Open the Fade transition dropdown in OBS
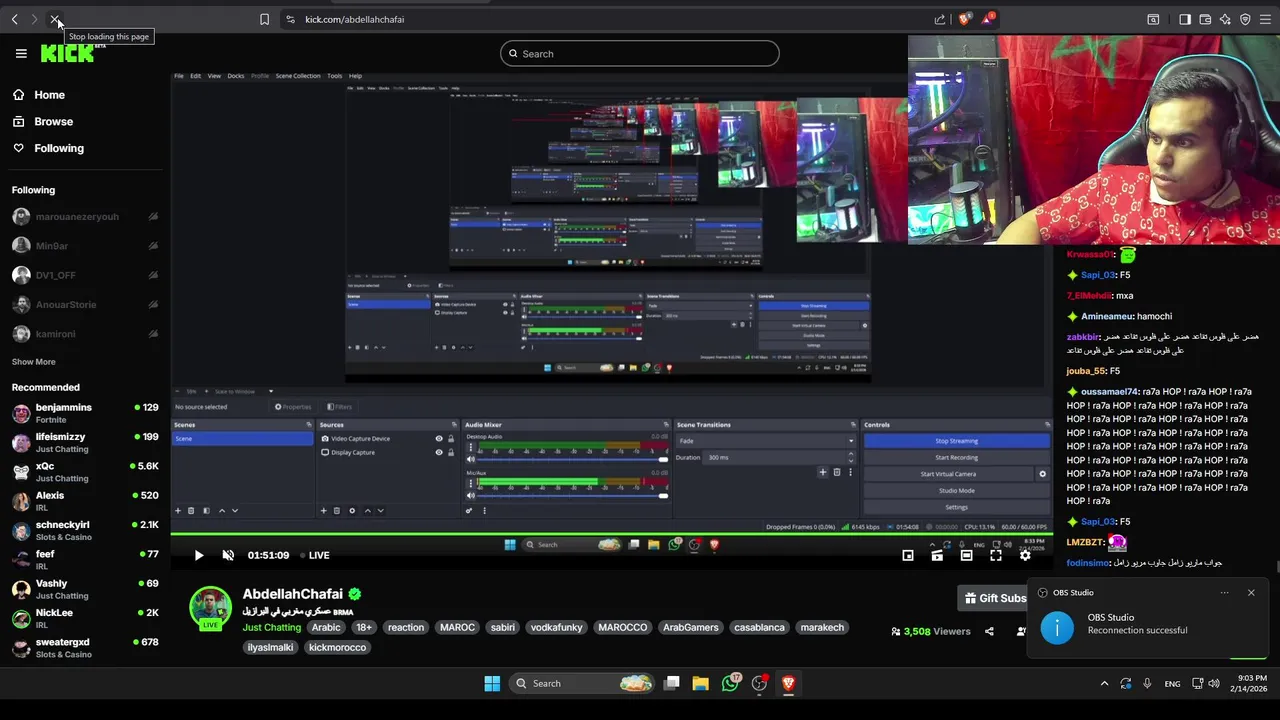Screen dimensions: 1280x720 coord(767,441)
